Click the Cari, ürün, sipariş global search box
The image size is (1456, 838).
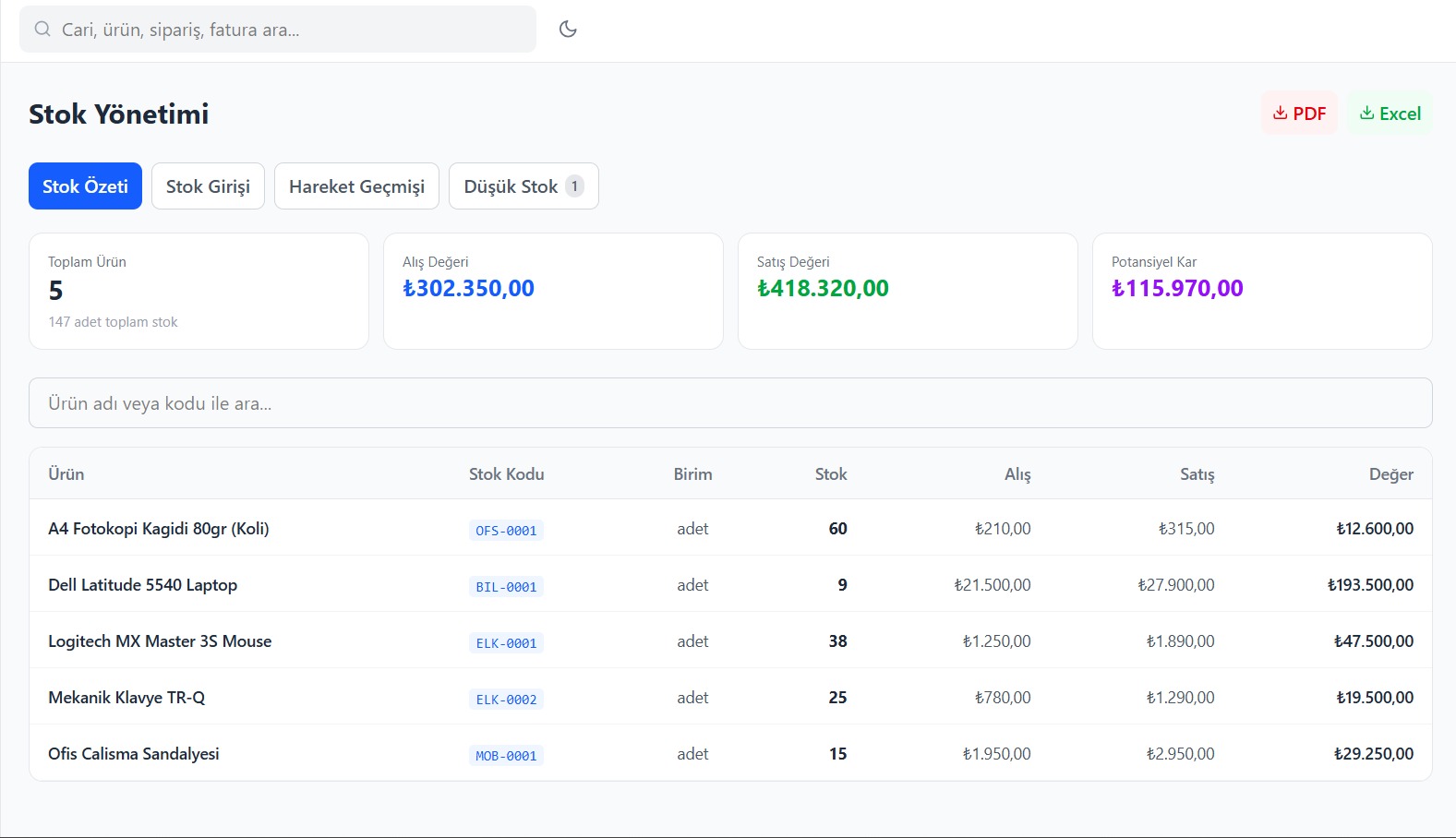point(278,29)
